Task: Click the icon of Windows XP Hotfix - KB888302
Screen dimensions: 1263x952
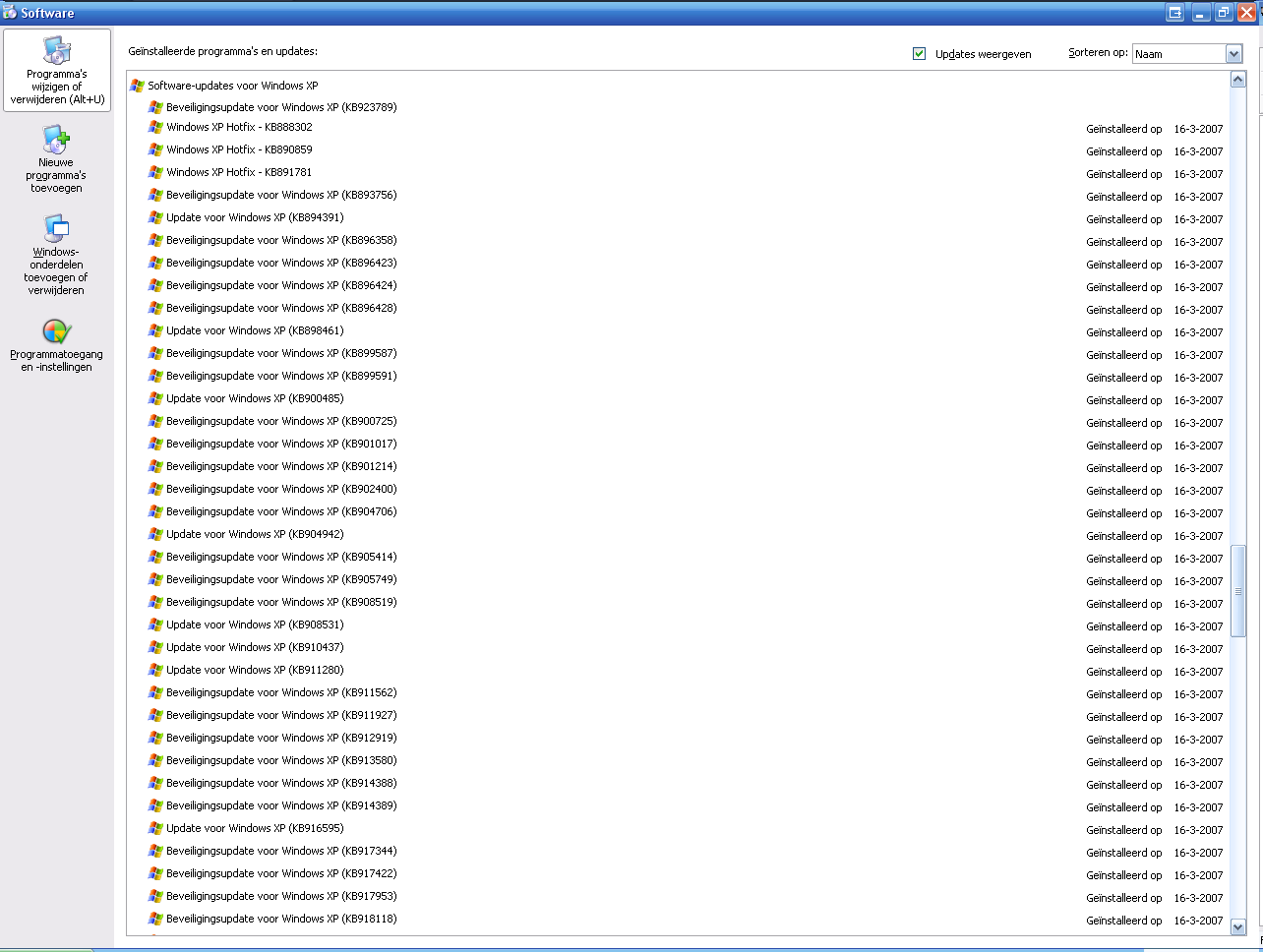Action: [x=155, y=127]
